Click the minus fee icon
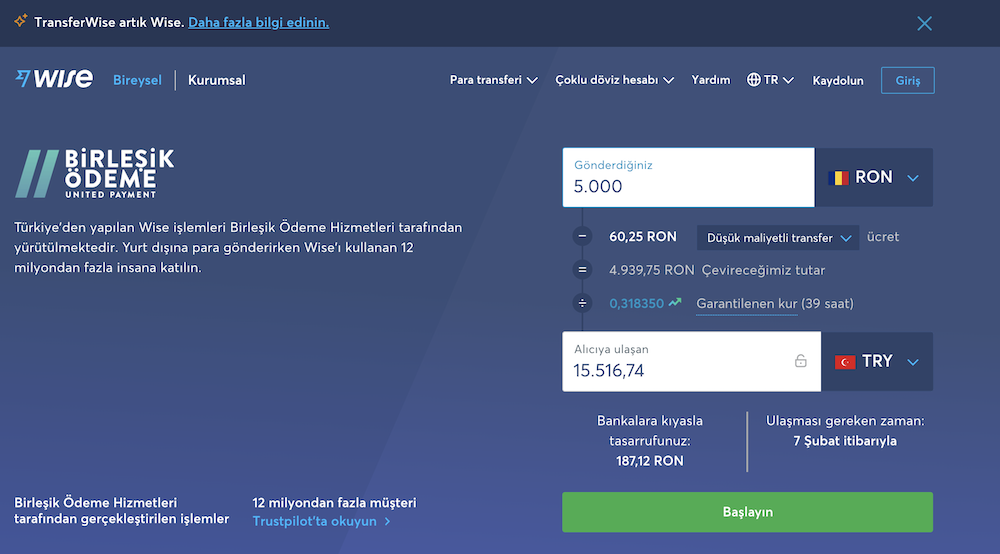This screenshot has width=1000, height=554. [x=582, y=237]
